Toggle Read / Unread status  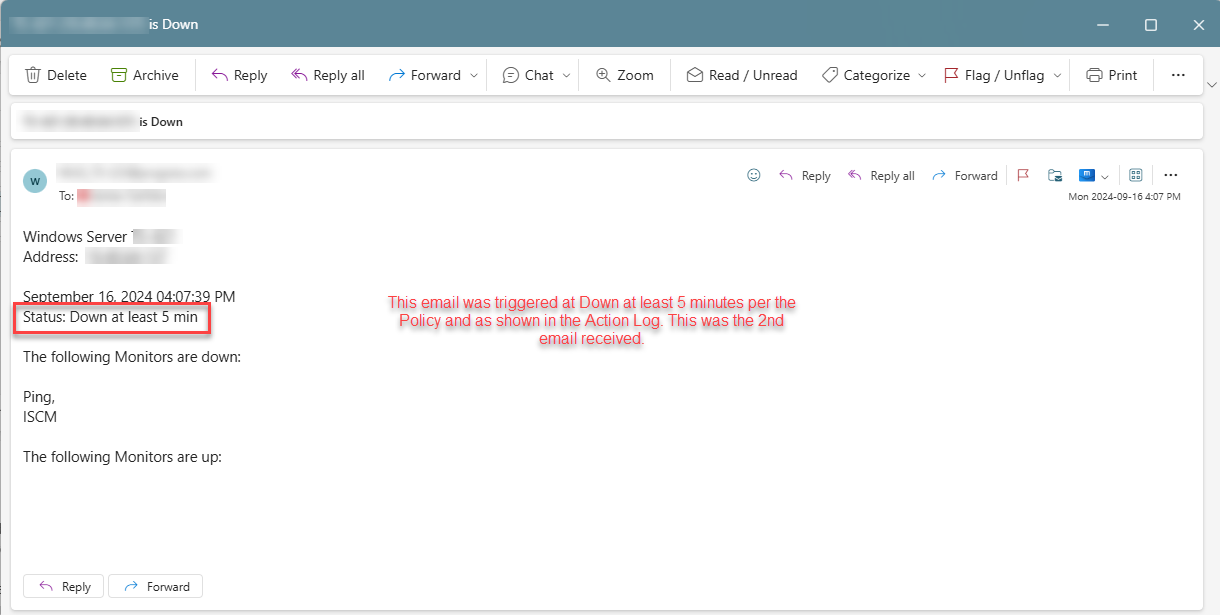(742, 75)
